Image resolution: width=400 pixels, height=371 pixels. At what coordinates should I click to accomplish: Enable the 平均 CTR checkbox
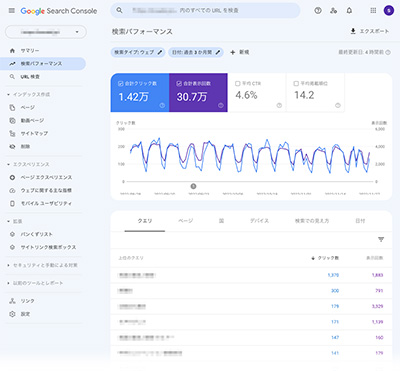[x=238, y=83]
